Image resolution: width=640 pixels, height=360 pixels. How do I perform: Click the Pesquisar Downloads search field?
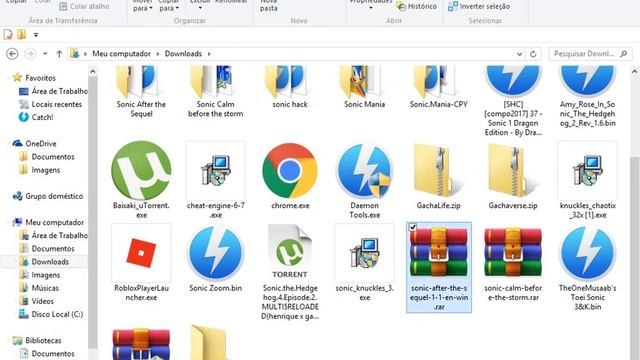[591, 54]
